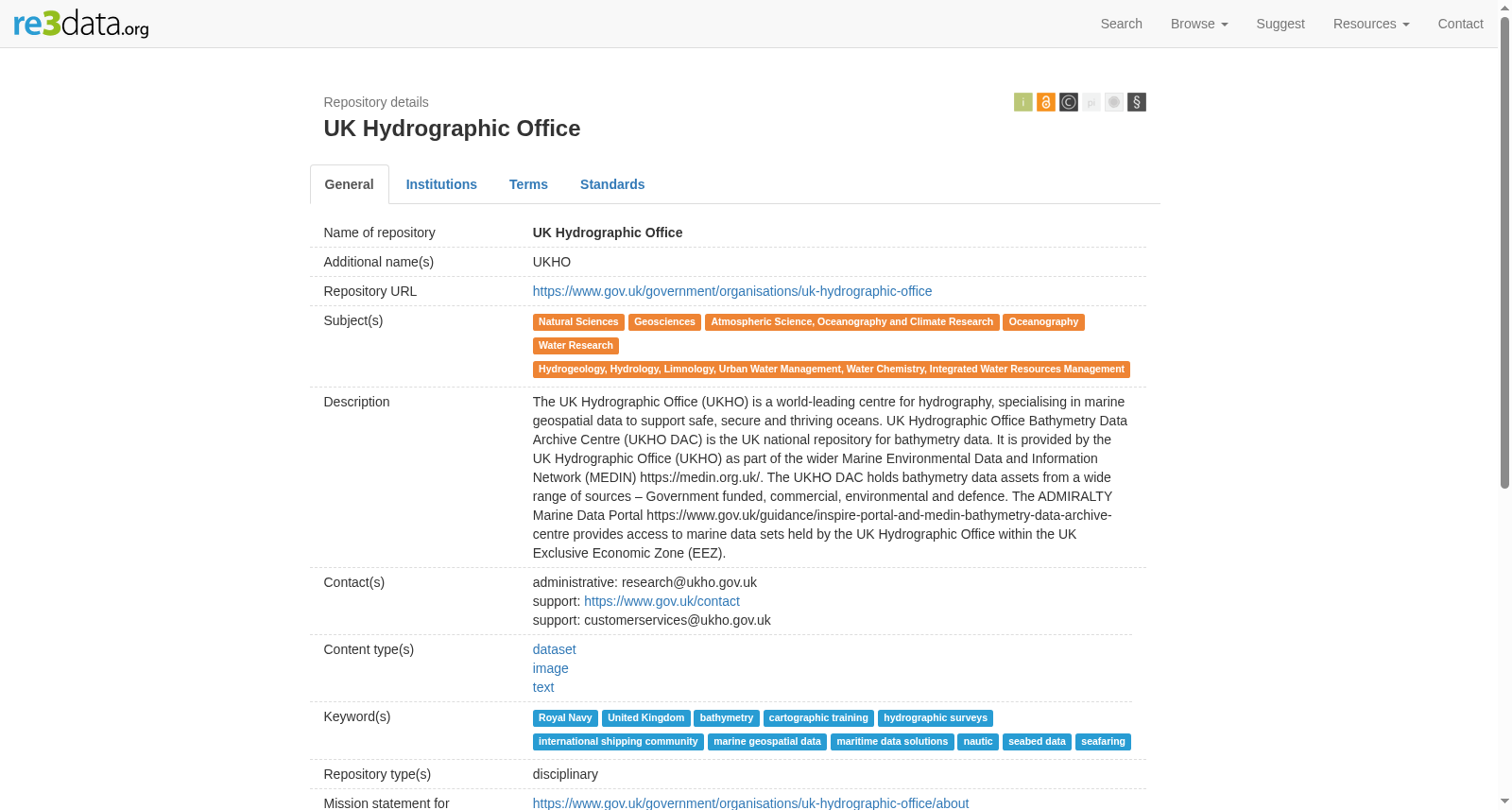Switch to the Institutions tab

tap(441, 184)
